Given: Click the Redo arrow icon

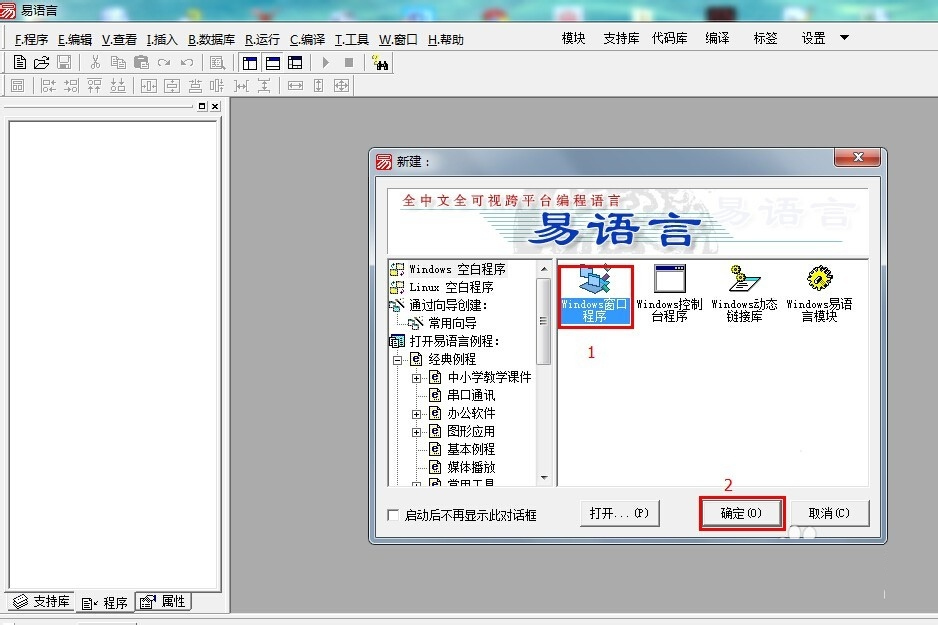Looking at the screenshot, I should [164, 62].
